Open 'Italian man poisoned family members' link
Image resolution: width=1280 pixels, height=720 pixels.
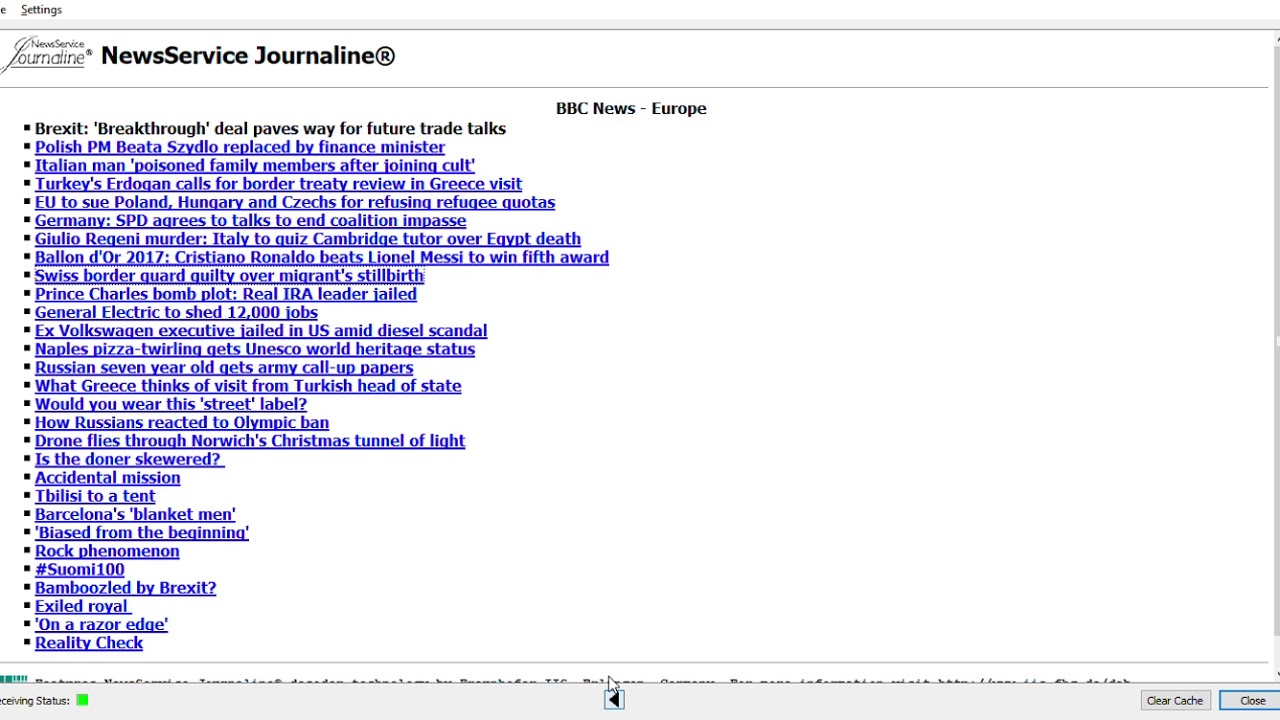pos(255,165)
